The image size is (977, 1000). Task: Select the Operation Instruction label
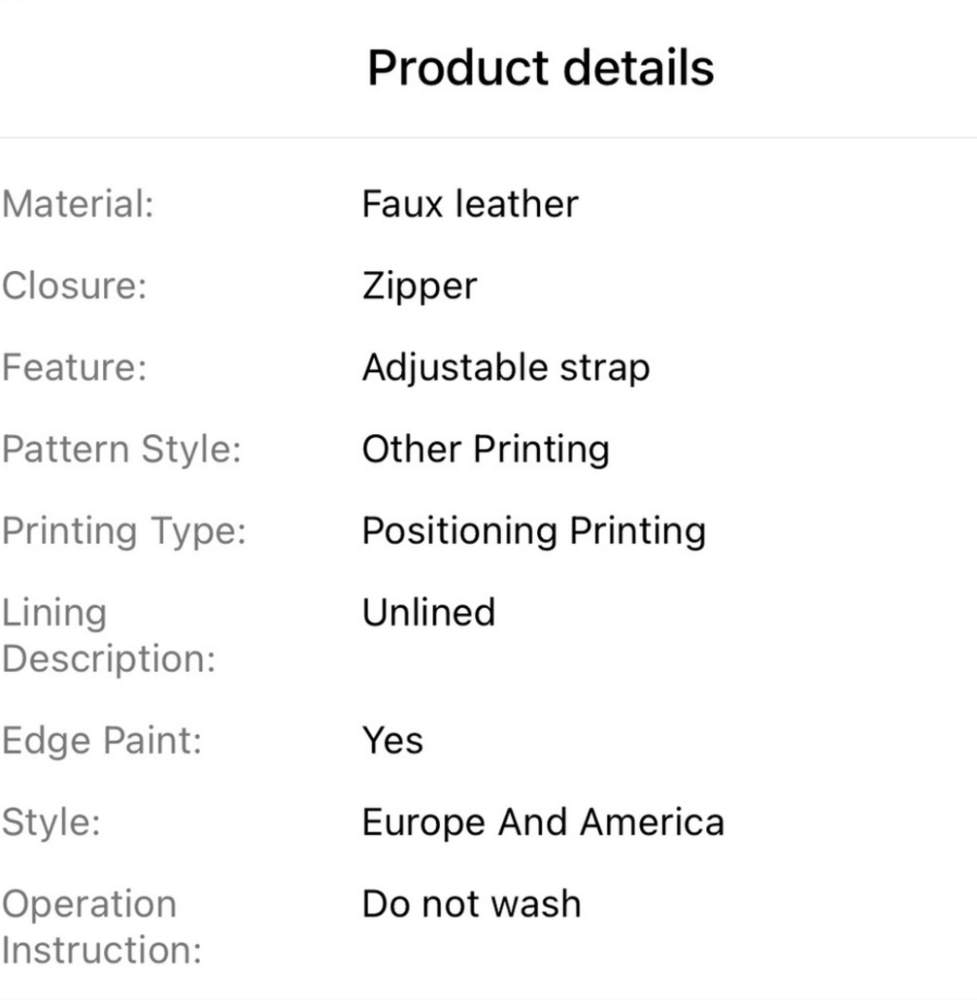[101, 927]
